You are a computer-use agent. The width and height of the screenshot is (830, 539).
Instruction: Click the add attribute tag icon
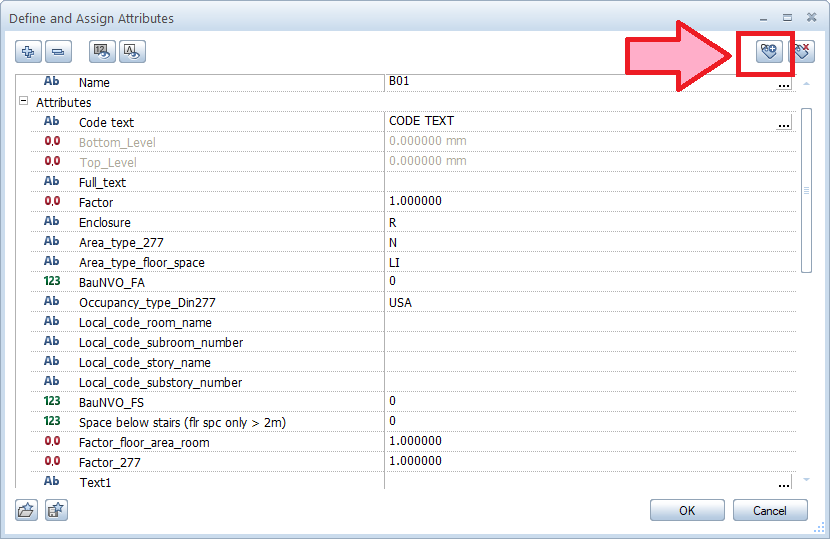(x=768, y=52)
